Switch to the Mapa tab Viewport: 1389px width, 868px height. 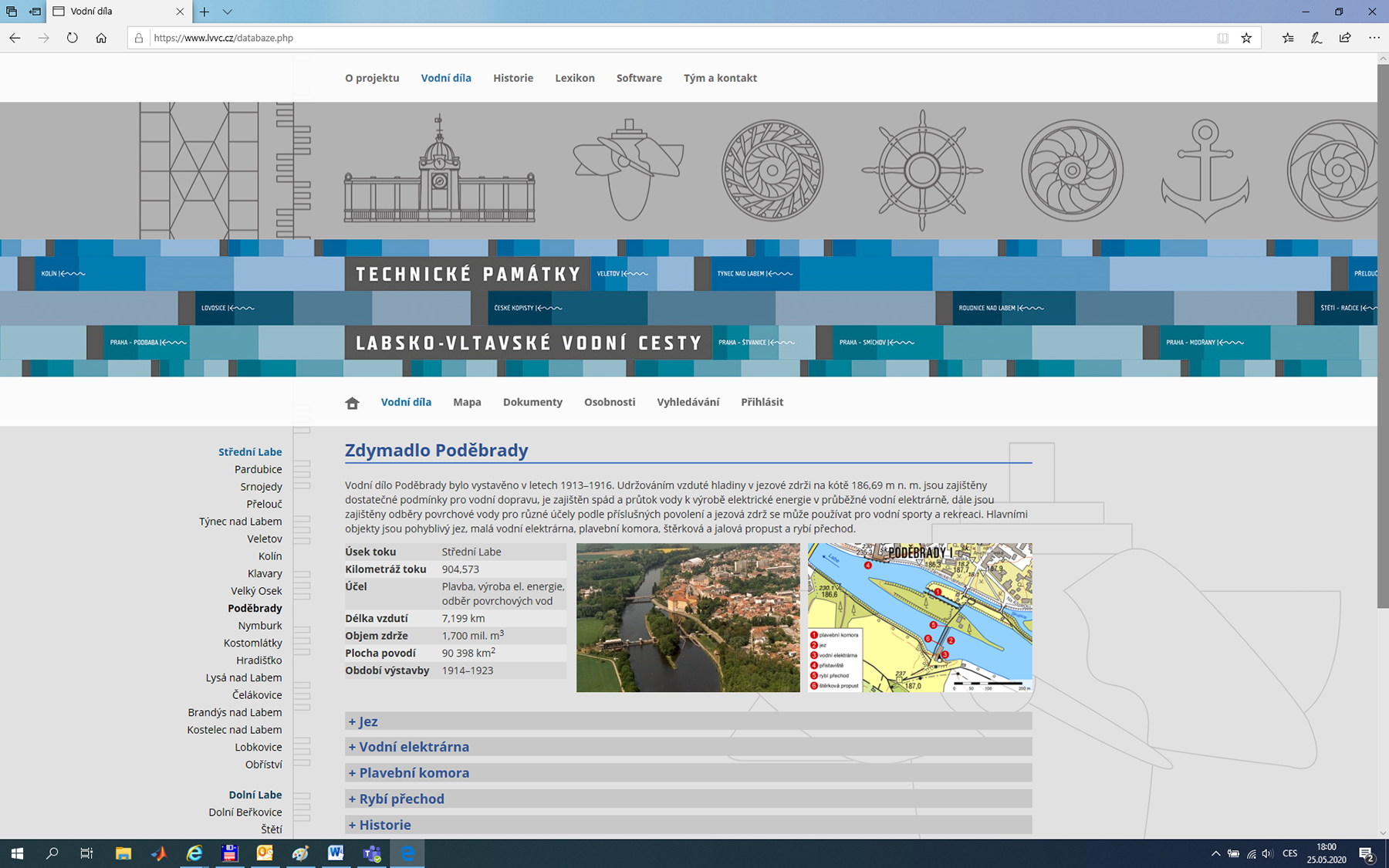click(x=467, y=402)
